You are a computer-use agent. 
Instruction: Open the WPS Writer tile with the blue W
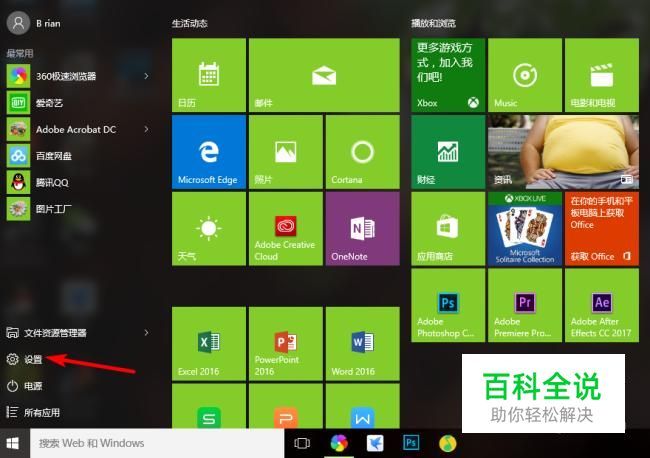pos(363,406)
